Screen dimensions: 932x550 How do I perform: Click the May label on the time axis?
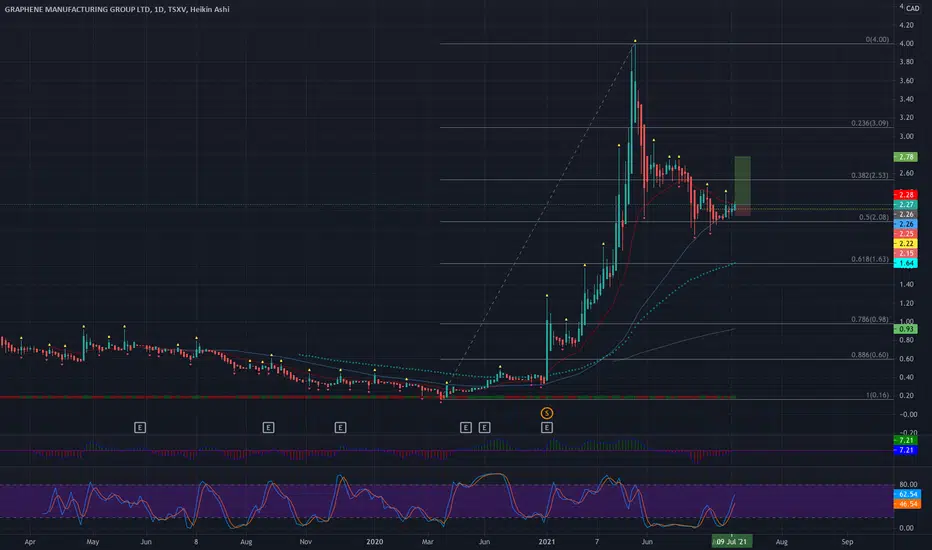click(x=92, y=542)
